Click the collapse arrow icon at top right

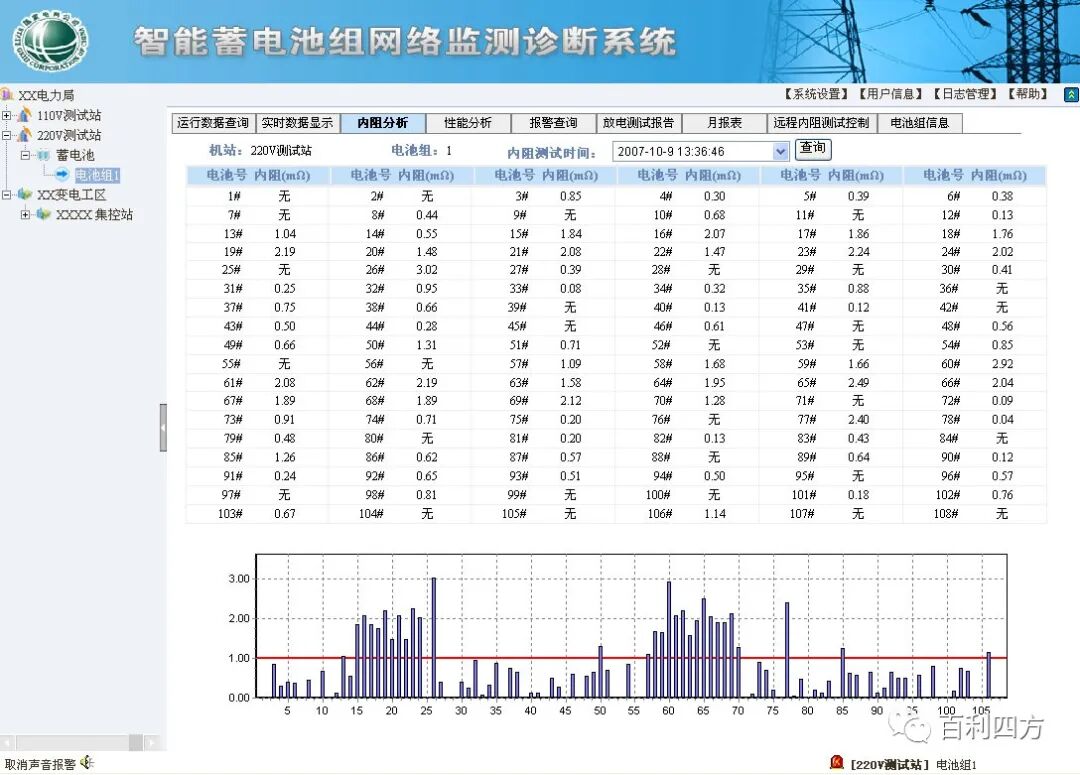pyautogui.click(x=1071, y=95)
